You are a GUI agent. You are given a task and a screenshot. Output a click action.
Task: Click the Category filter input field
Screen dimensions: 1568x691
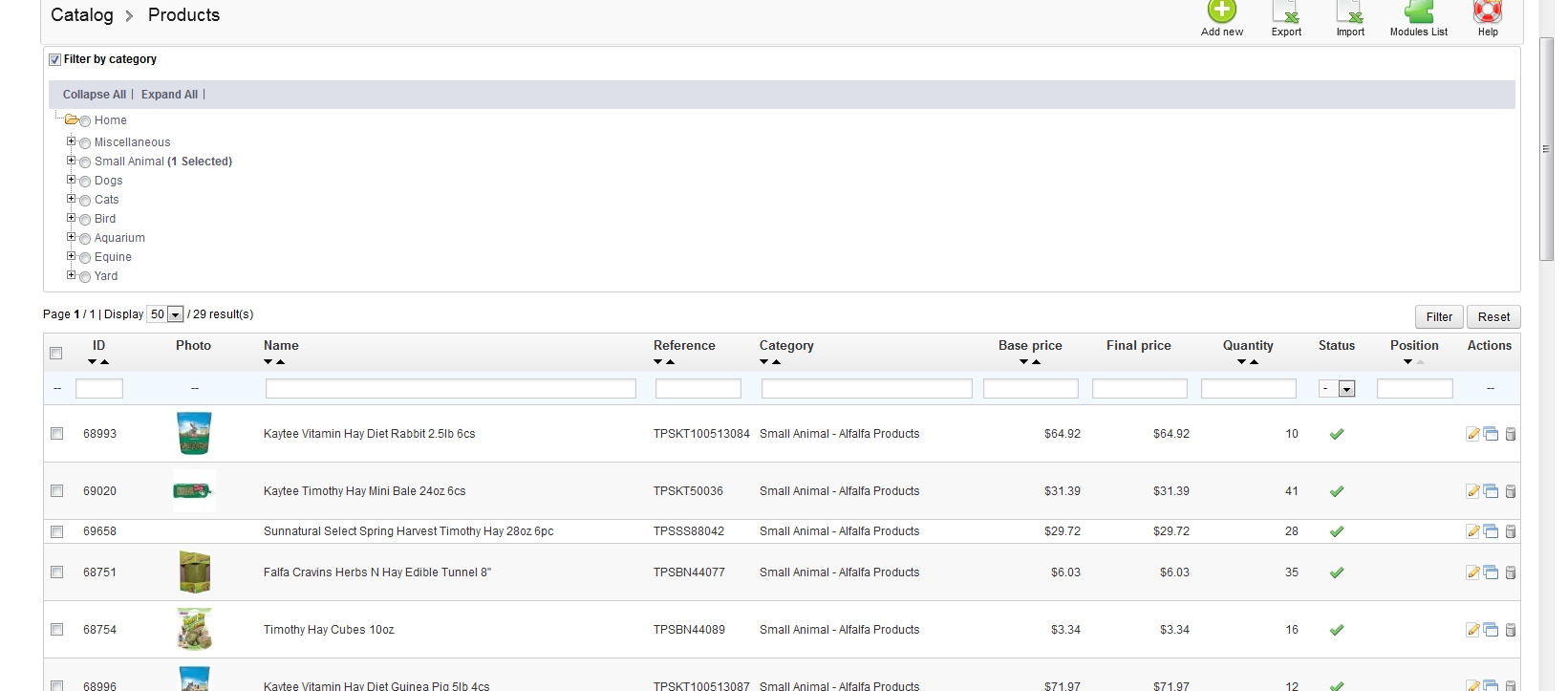(x=867, y=389)
